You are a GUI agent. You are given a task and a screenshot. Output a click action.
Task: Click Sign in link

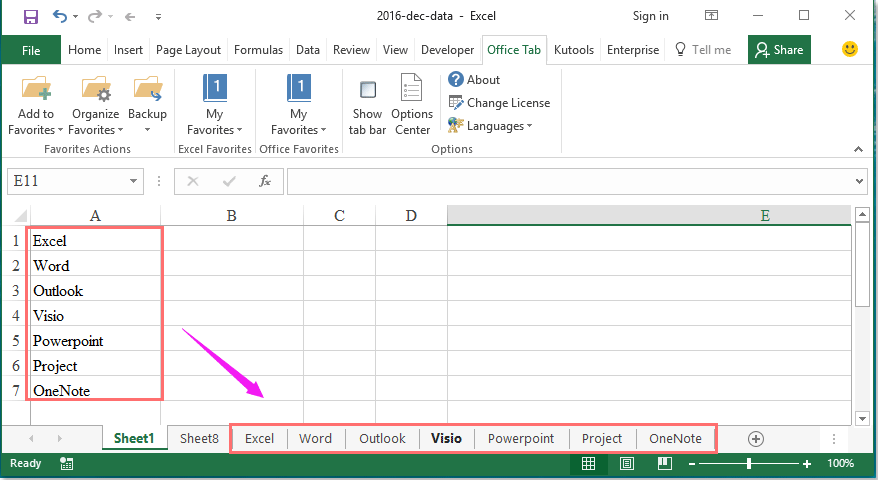pyautogui.click(x=650, y=16)
